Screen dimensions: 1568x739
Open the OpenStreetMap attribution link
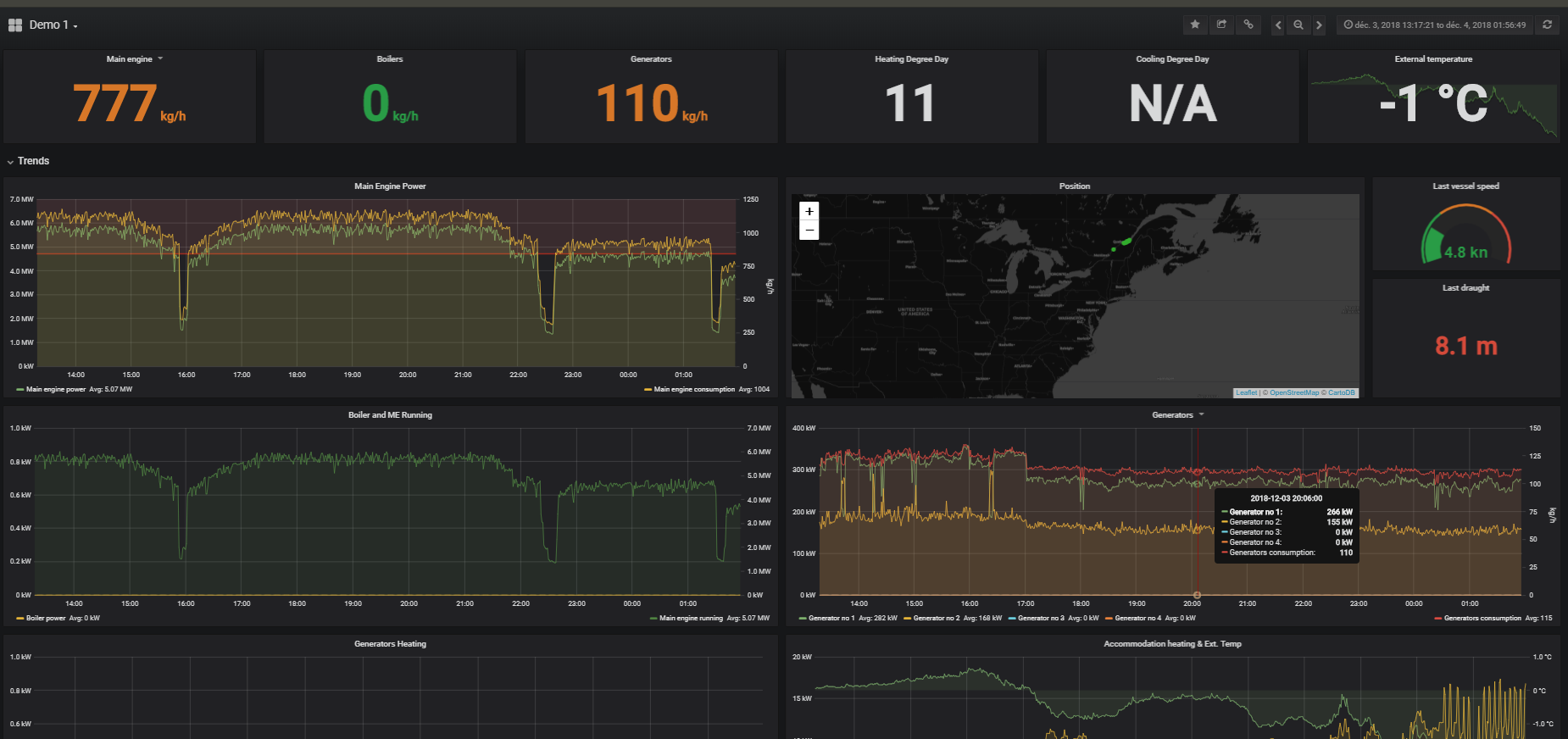(x=1294, y=392)
